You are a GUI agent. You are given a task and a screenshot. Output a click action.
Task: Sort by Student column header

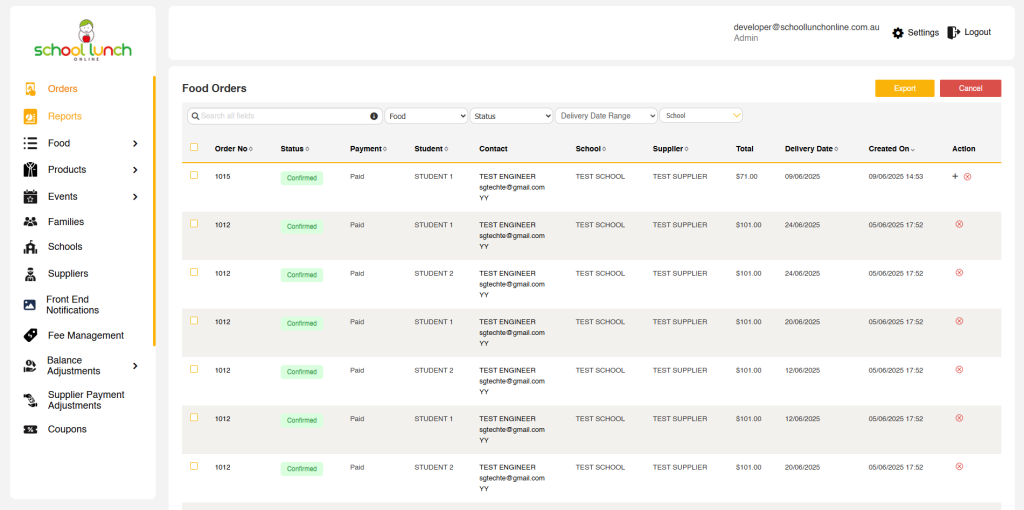pyautogui.click(x=432, y=149)
